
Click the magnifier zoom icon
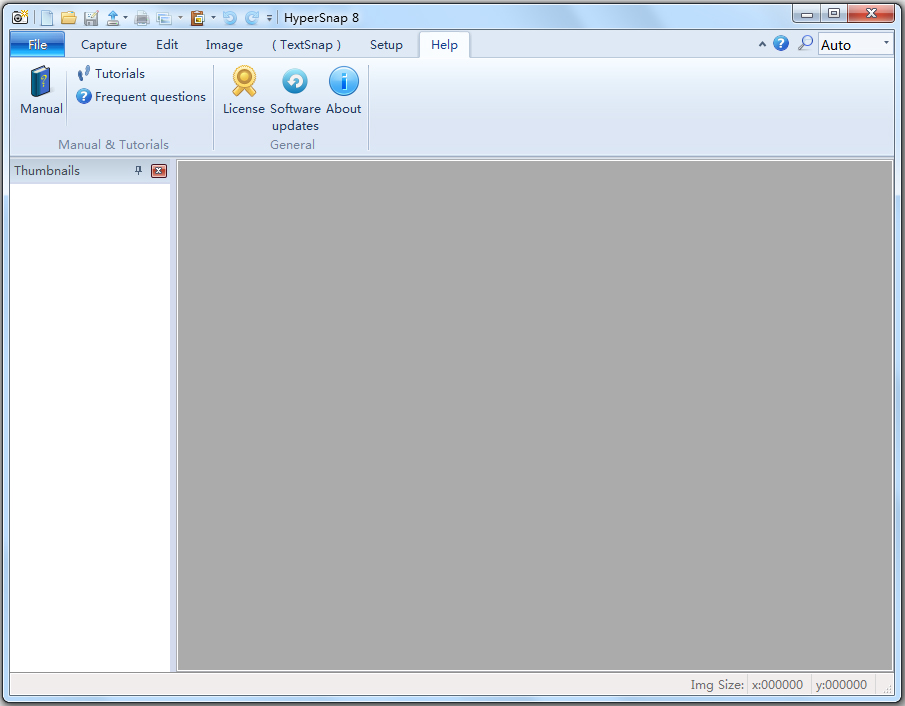pyautogui.click(x=805, y=43)
